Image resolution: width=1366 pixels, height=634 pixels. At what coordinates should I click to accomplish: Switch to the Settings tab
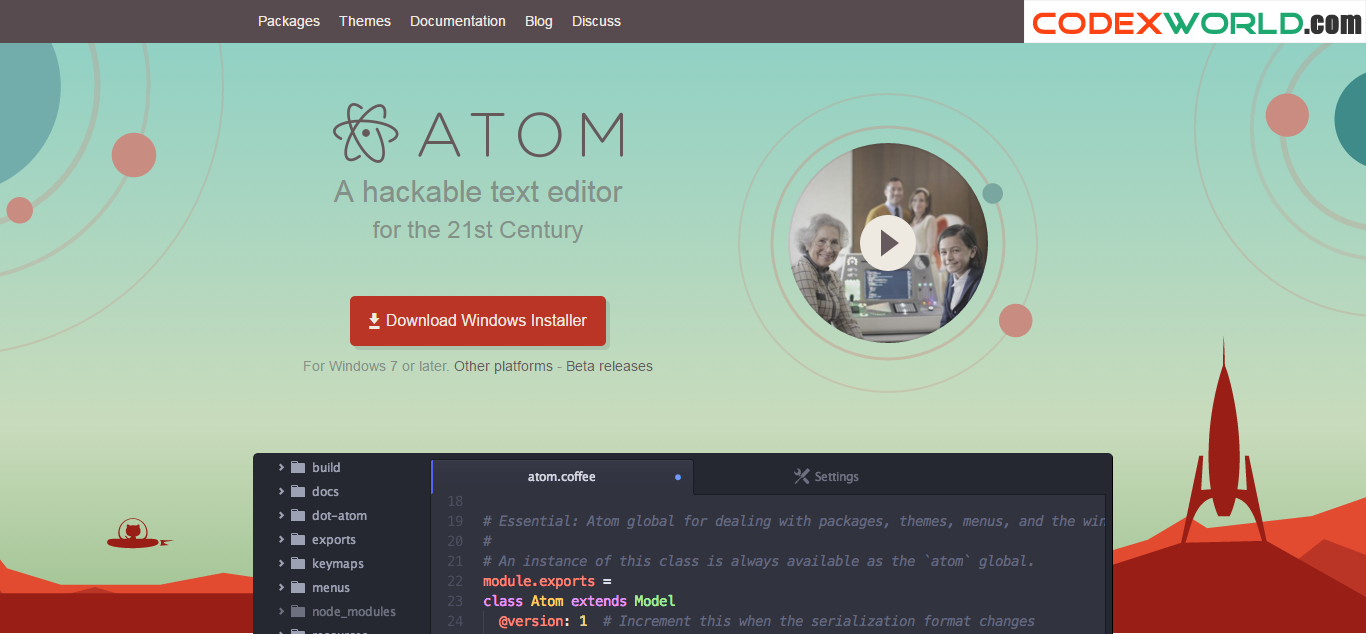826,477
